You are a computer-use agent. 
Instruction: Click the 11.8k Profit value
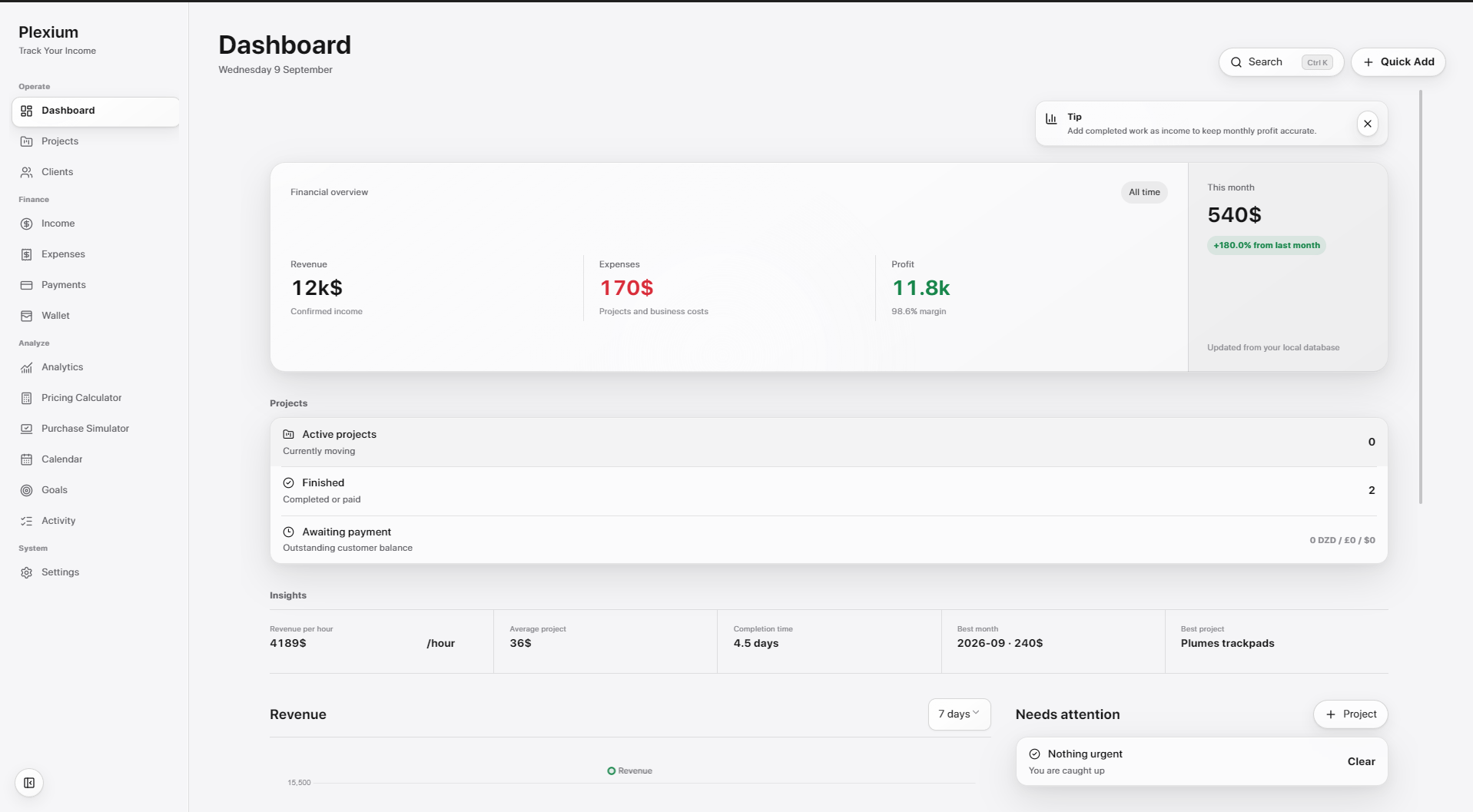(921, 288)
